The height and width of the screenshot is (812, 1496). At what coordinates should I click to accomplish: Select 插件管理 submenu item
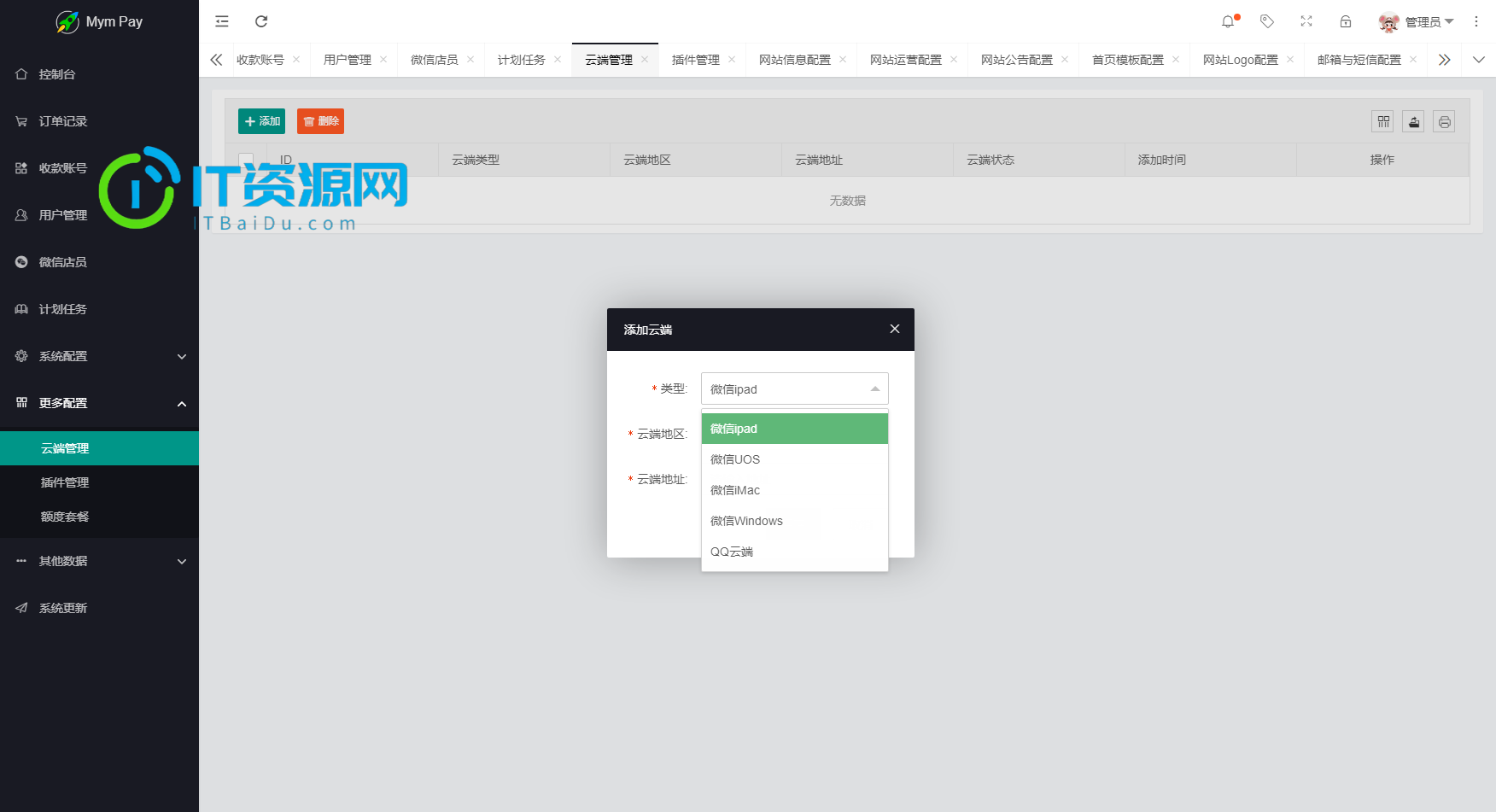99,482
